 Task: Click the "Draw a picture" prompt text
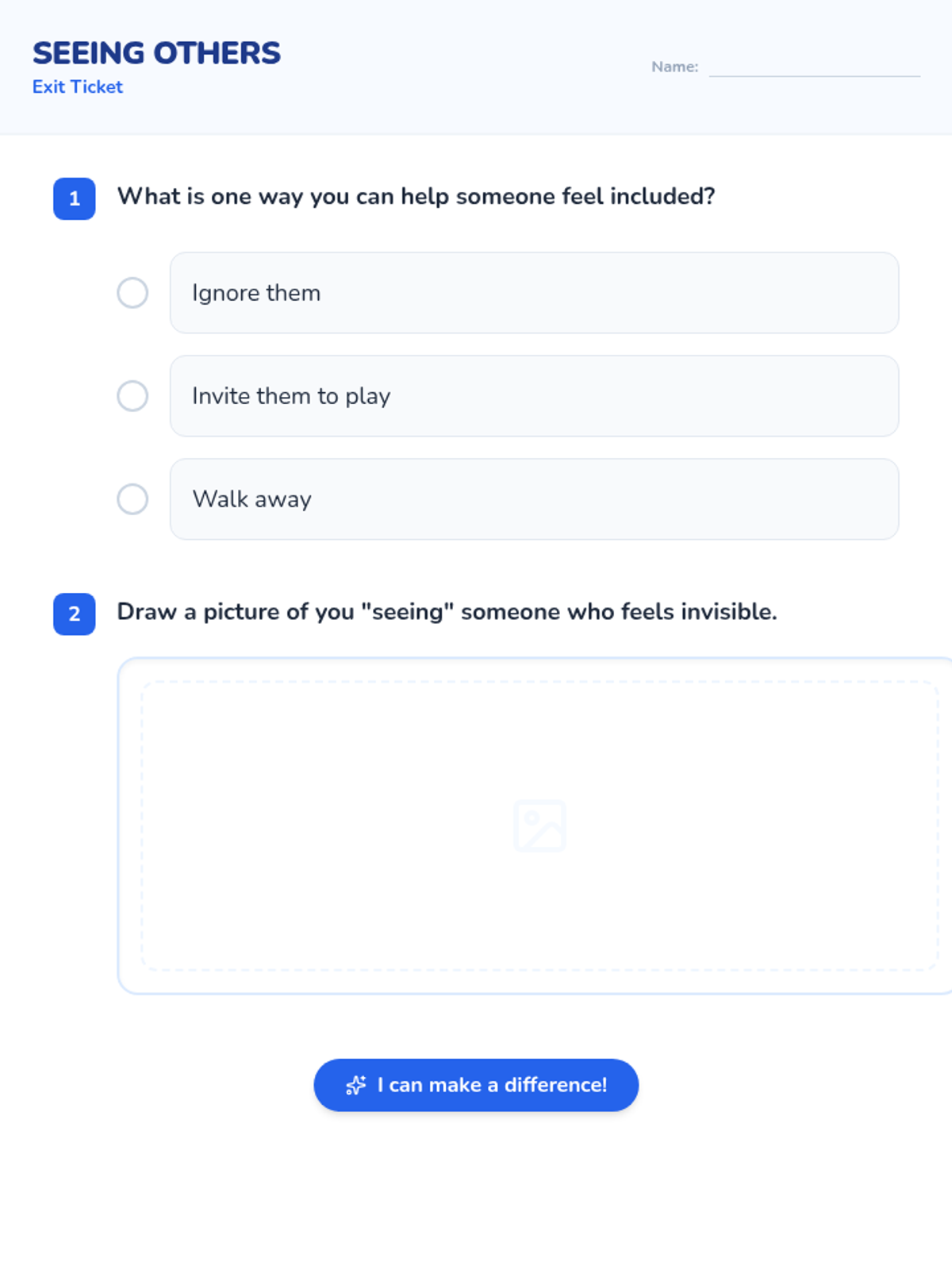tap(447, 612)
